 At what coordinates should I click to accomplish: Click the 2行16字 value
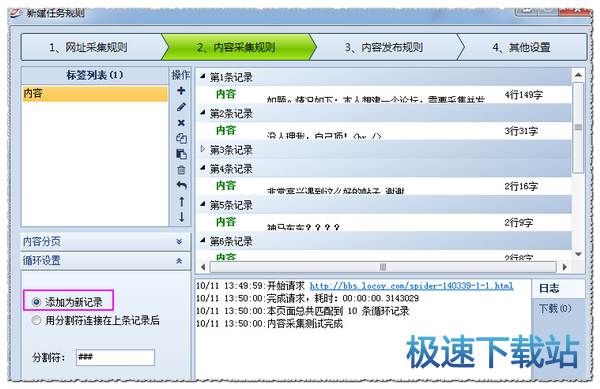[x=521, y=186]
